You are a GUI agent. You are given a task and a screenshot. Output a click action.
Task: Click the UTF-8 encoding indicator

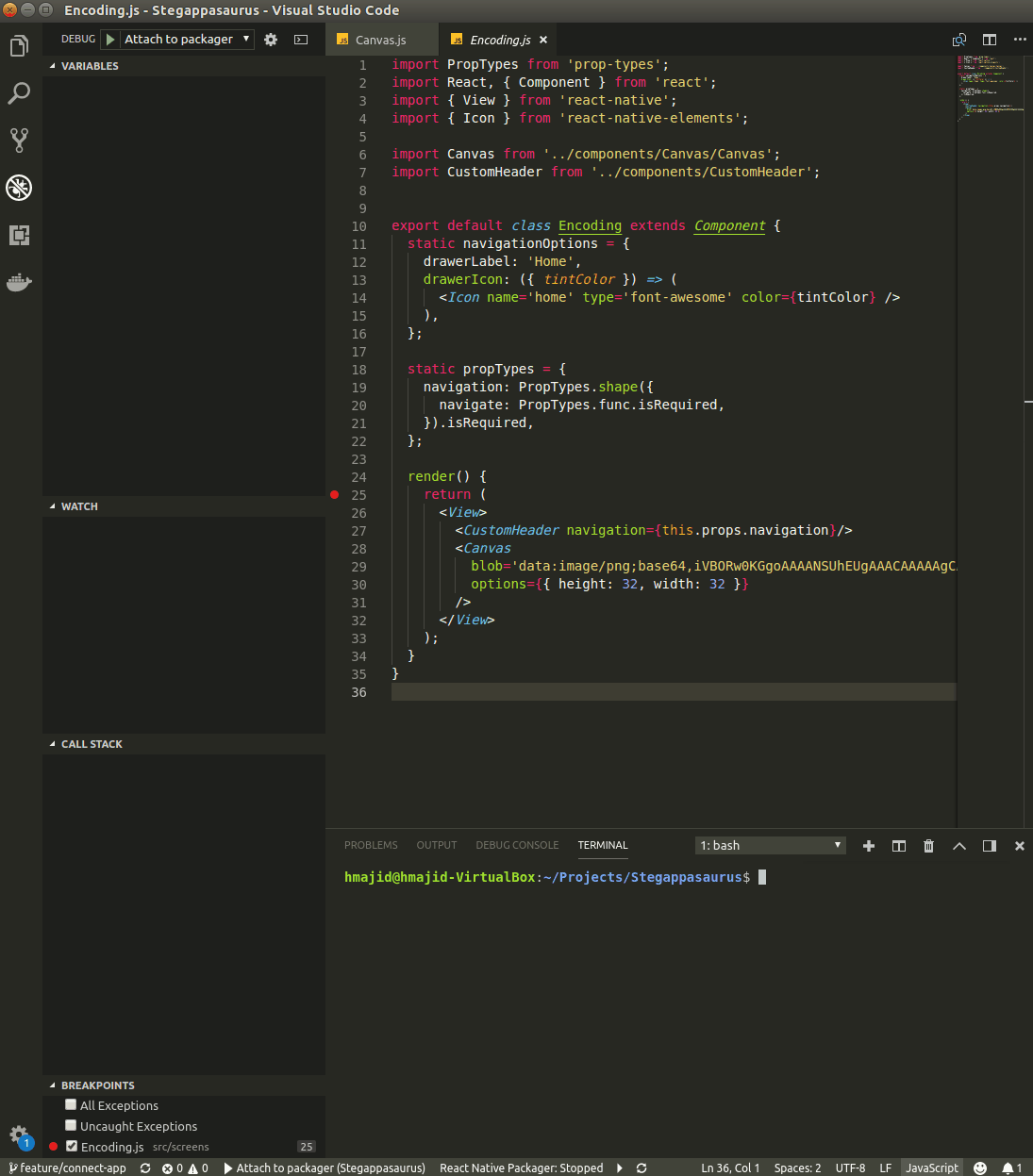(850, 1168)
